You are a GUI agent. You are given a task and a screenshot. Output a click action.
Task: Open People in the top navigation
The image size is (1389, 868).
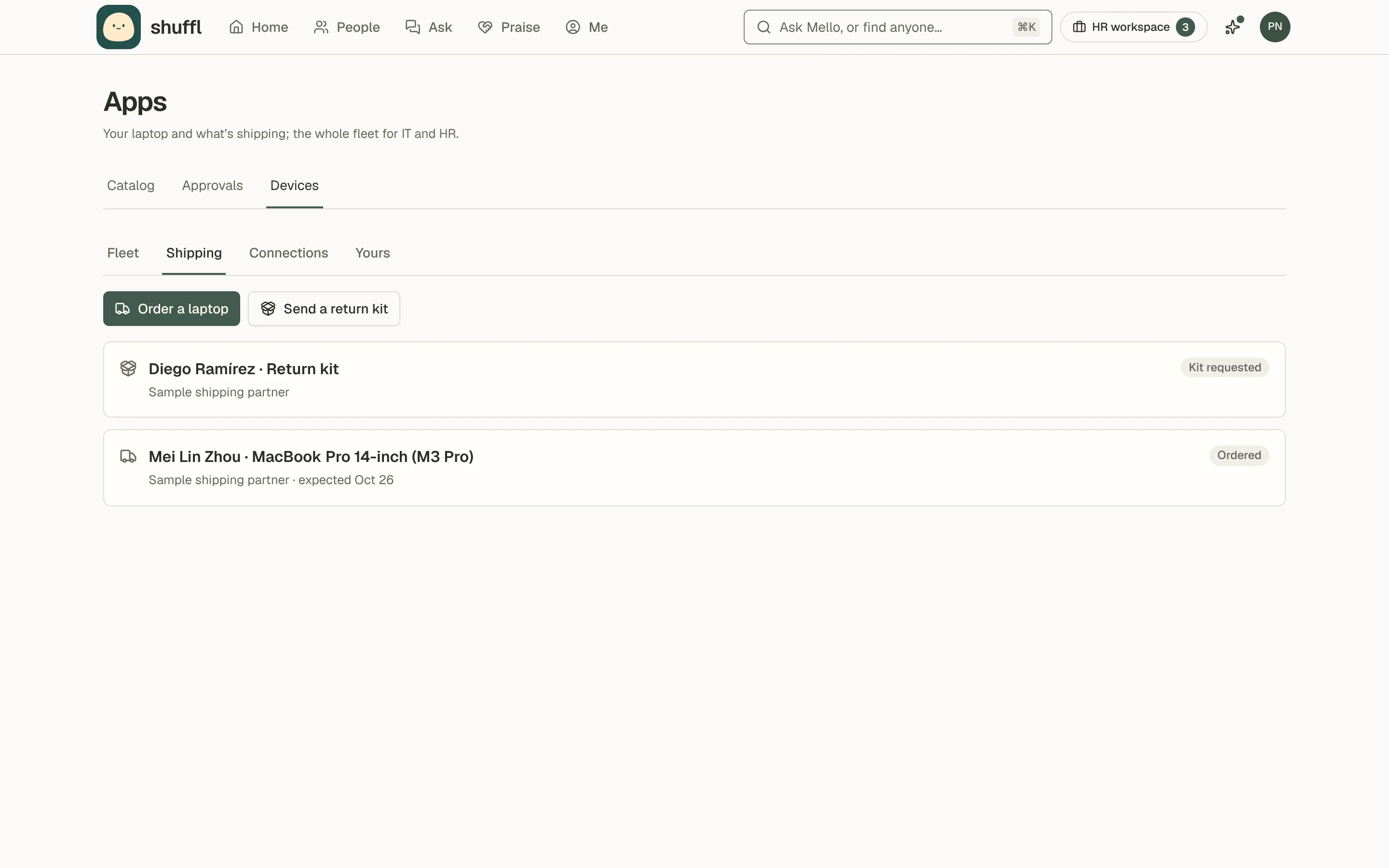pyautogui.click(x=347, y=27)
